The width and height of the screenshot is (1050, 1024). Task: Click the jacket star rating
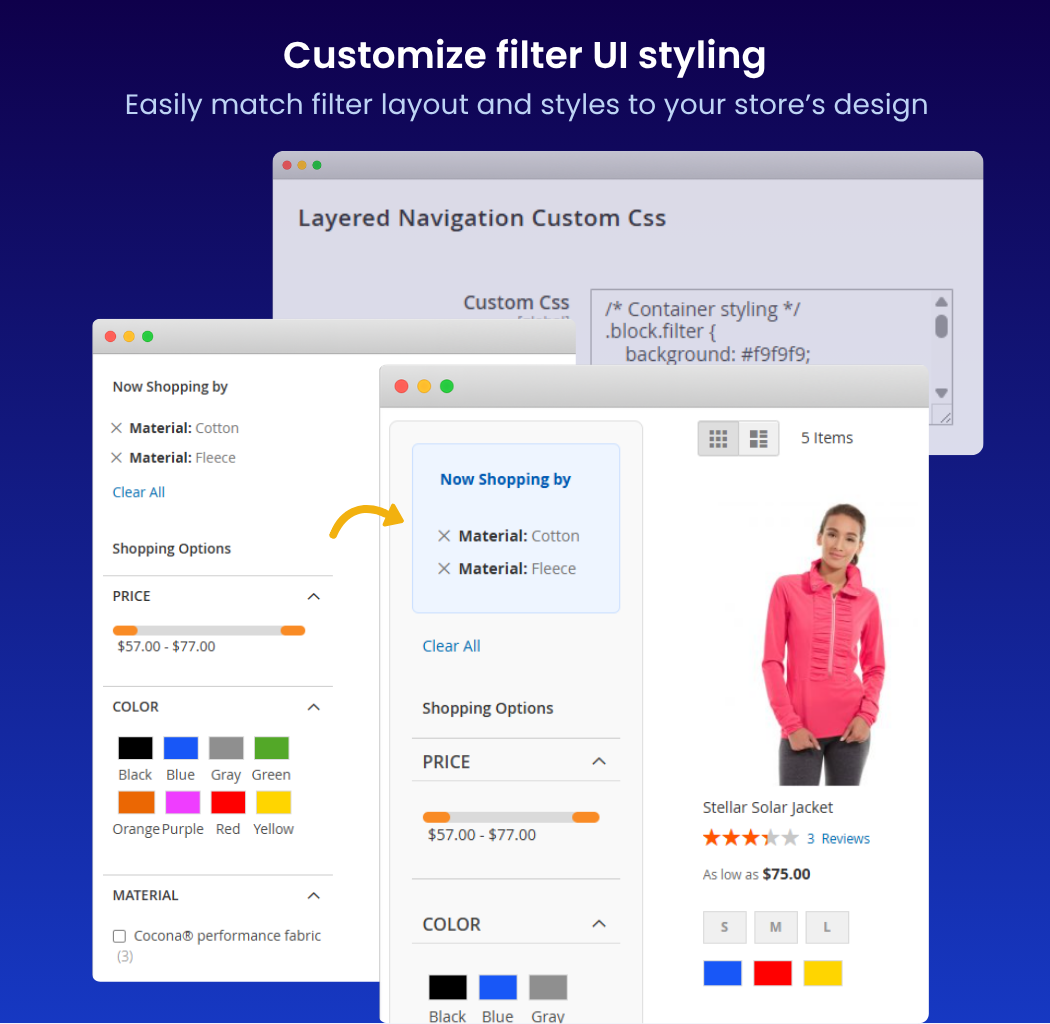point(751,838)
